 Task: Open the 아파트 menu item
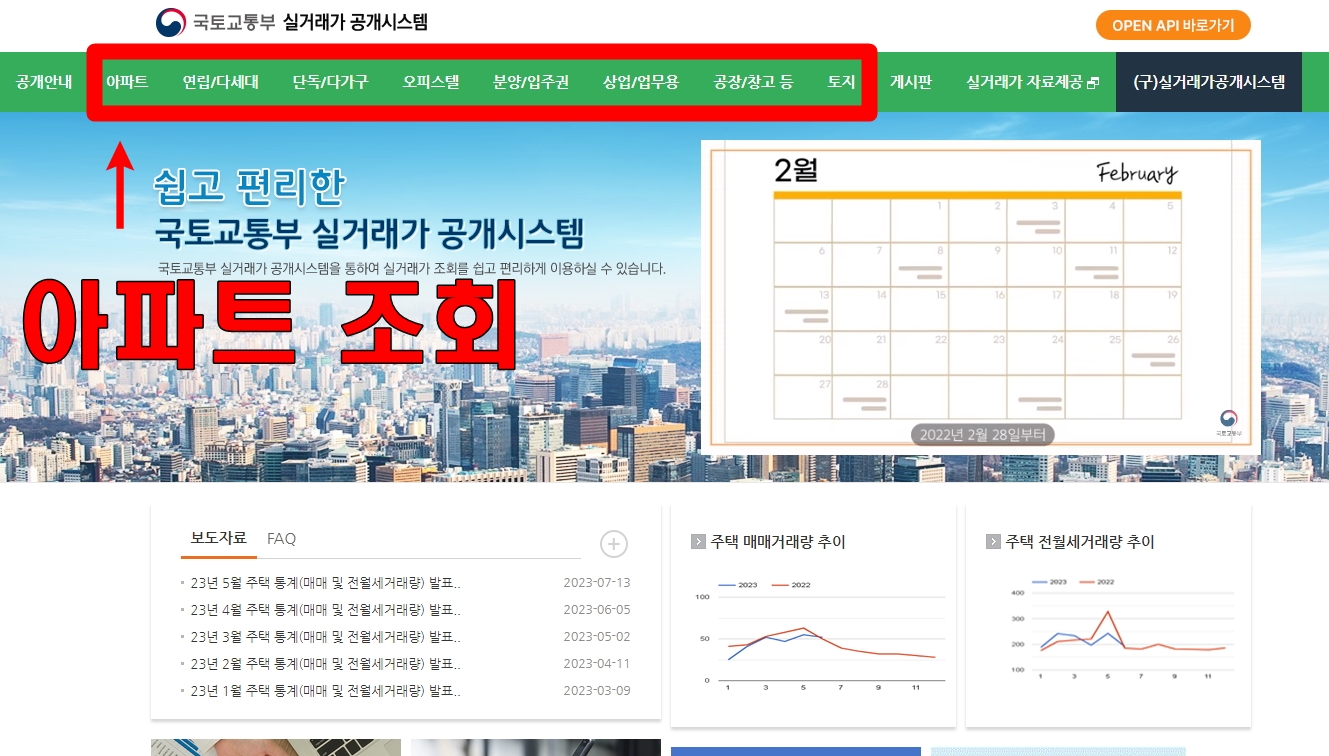(x=128, y=82)
